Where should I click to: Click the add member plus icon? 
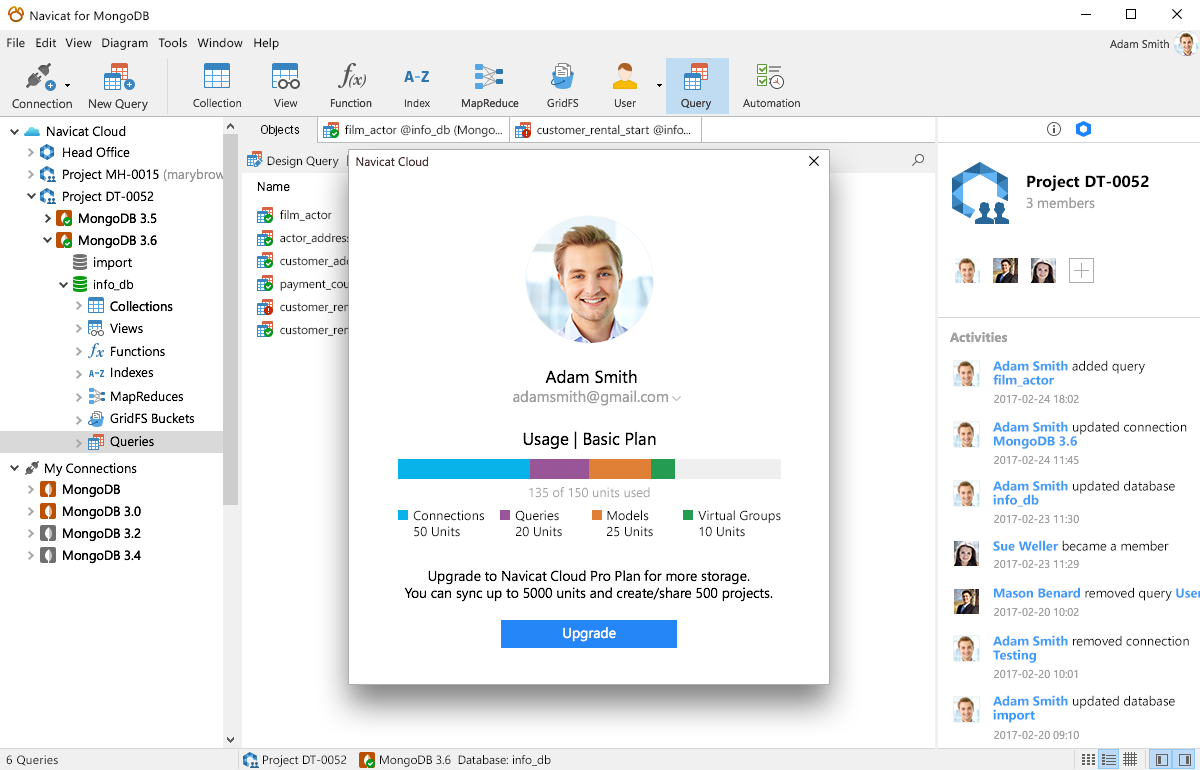tap(1081, 270)
